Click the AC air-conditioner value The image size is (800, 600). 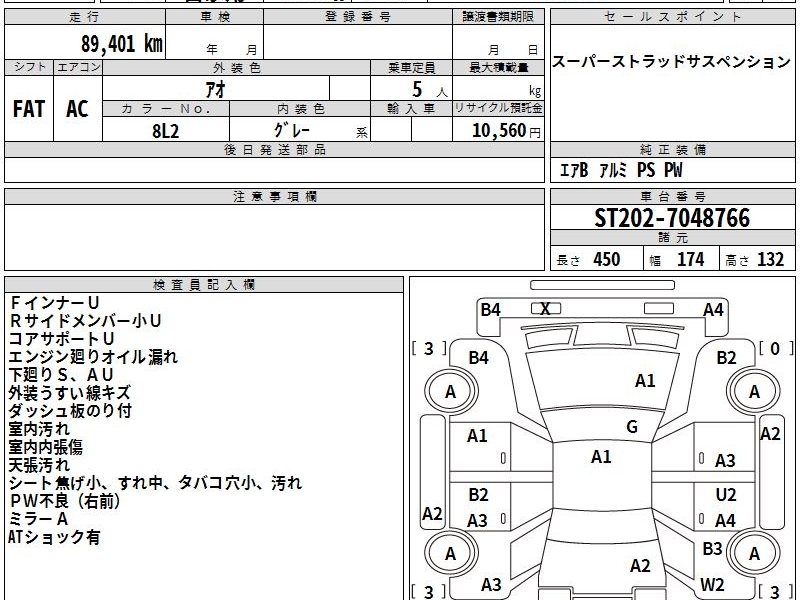(78, 109)
